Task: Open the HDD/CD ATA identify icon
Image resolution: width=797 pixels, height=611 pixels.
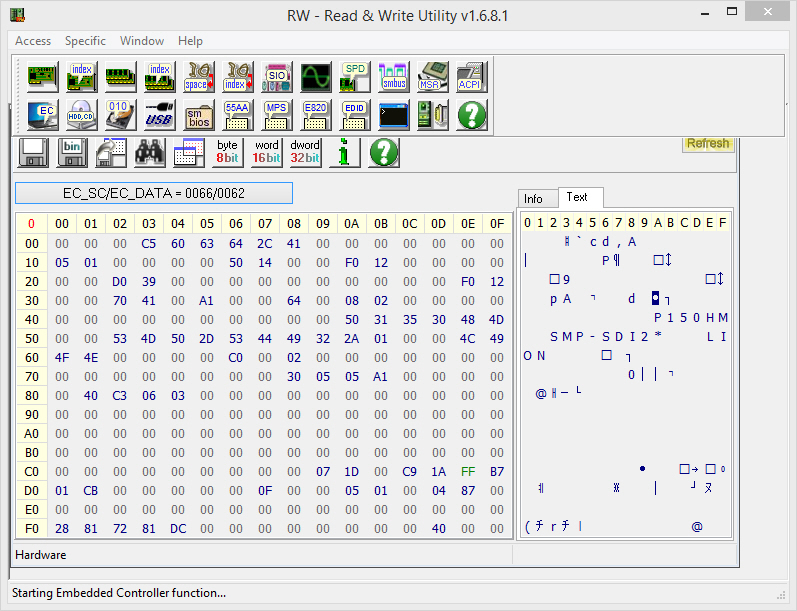Action: tap(82, 115)
